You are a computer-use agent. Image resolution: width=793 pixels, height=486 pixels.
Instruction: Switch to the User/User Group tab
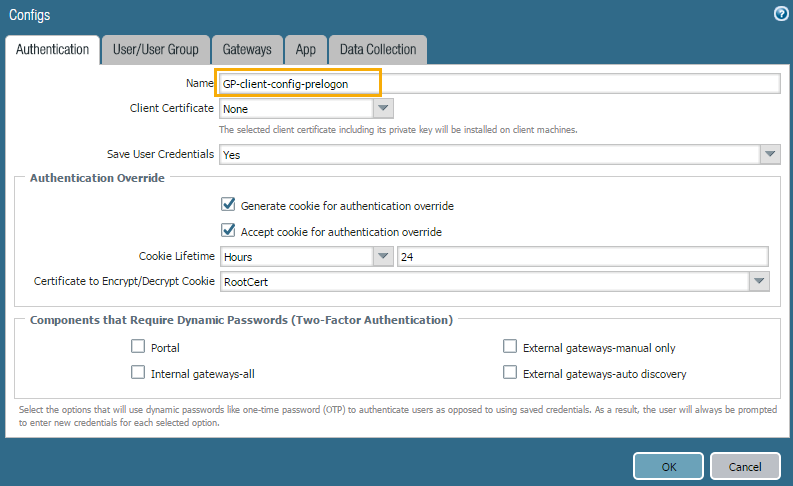tap(155, 49)
